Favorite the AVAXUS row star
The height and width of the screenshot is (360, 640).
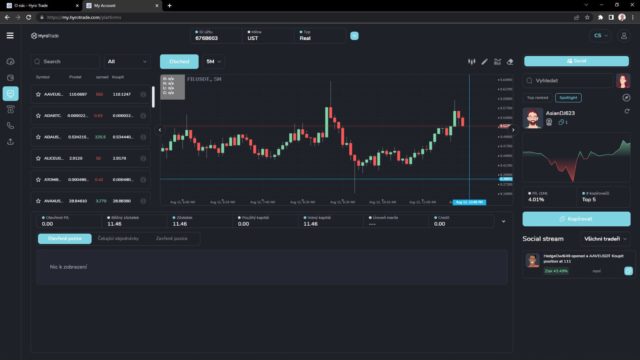click(x=38, y=201)
